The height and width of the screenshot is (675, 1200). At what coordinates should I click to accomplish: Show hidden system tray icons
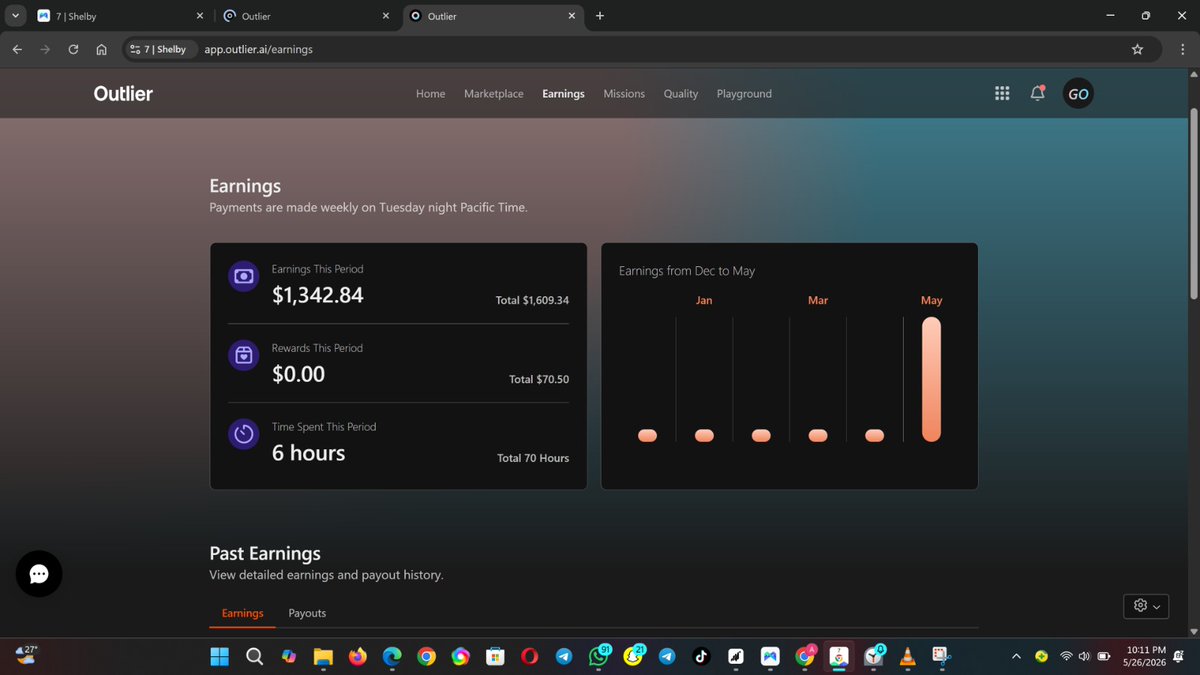click(1016, 657)
